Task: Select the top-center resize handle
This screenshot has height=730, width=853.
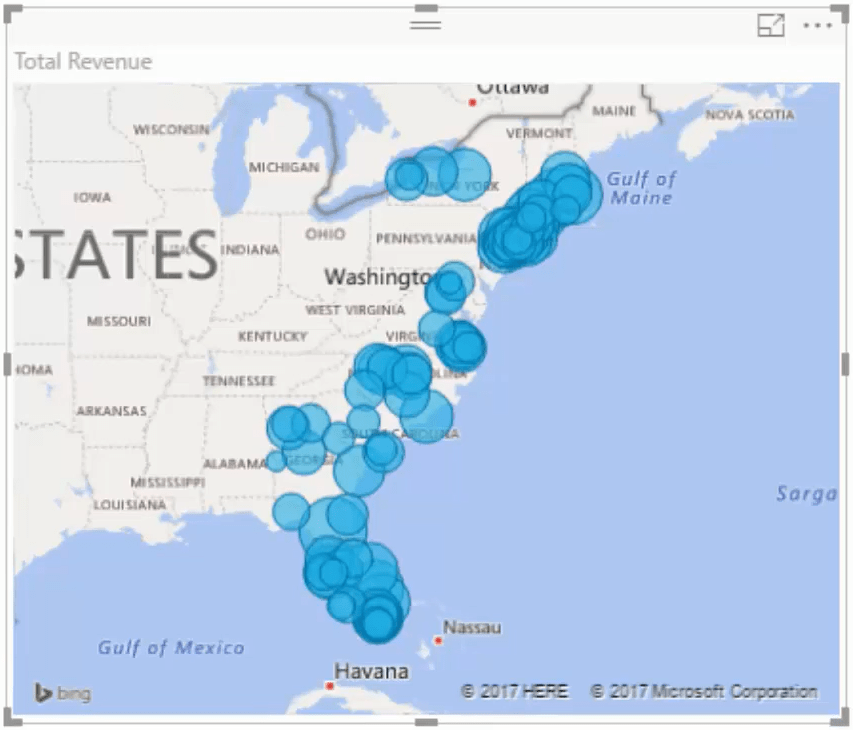Action: pos(425,8)
